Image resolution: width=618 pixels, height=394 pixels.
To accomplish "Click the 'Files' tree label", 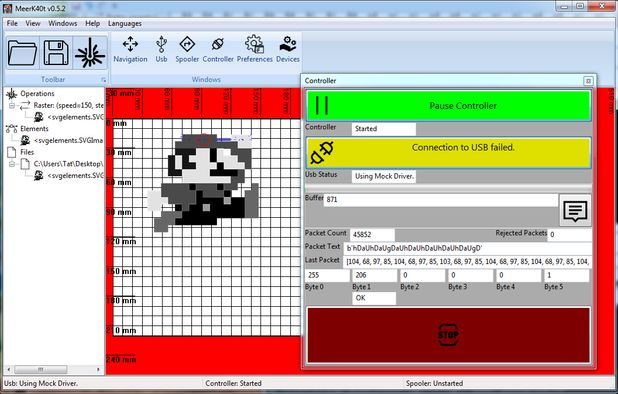I will 27,152.
